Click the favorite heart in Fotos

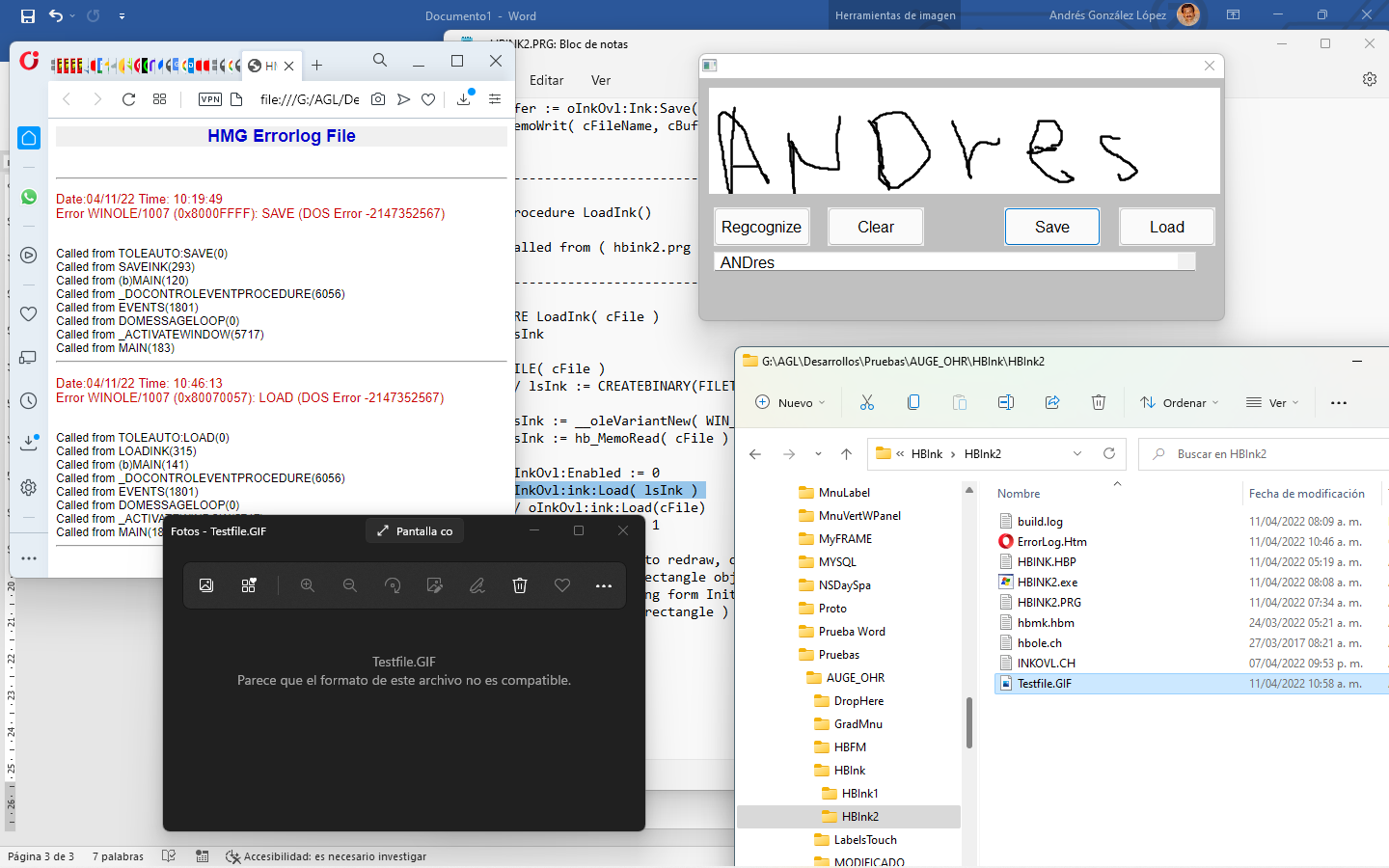[562, 585]
